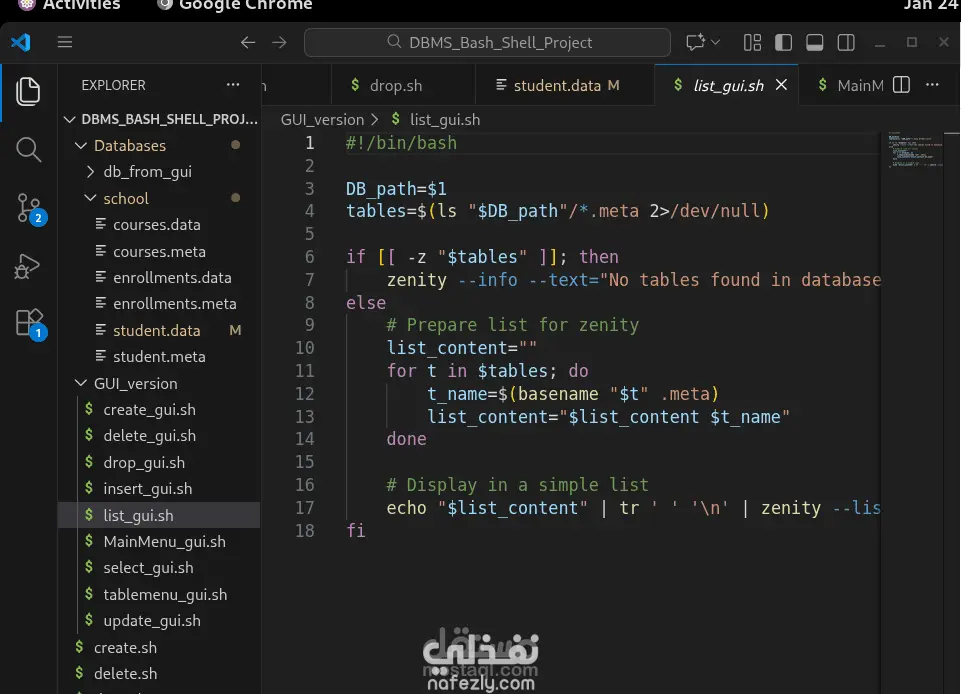Click line number 11 in the gutter
This screenshot has height=694, width=961.
tap(305, 371)
